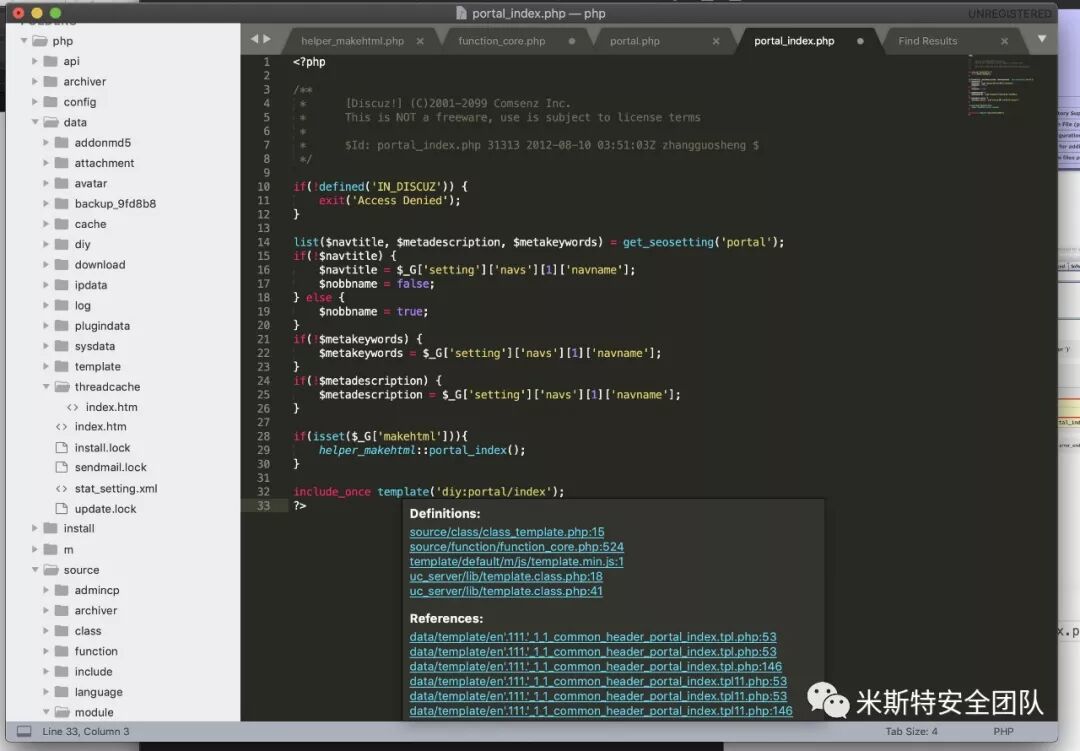This screenshot has width=1080, height=751.
Task: Expand the install folder
Action: click(x=34, y=528)
